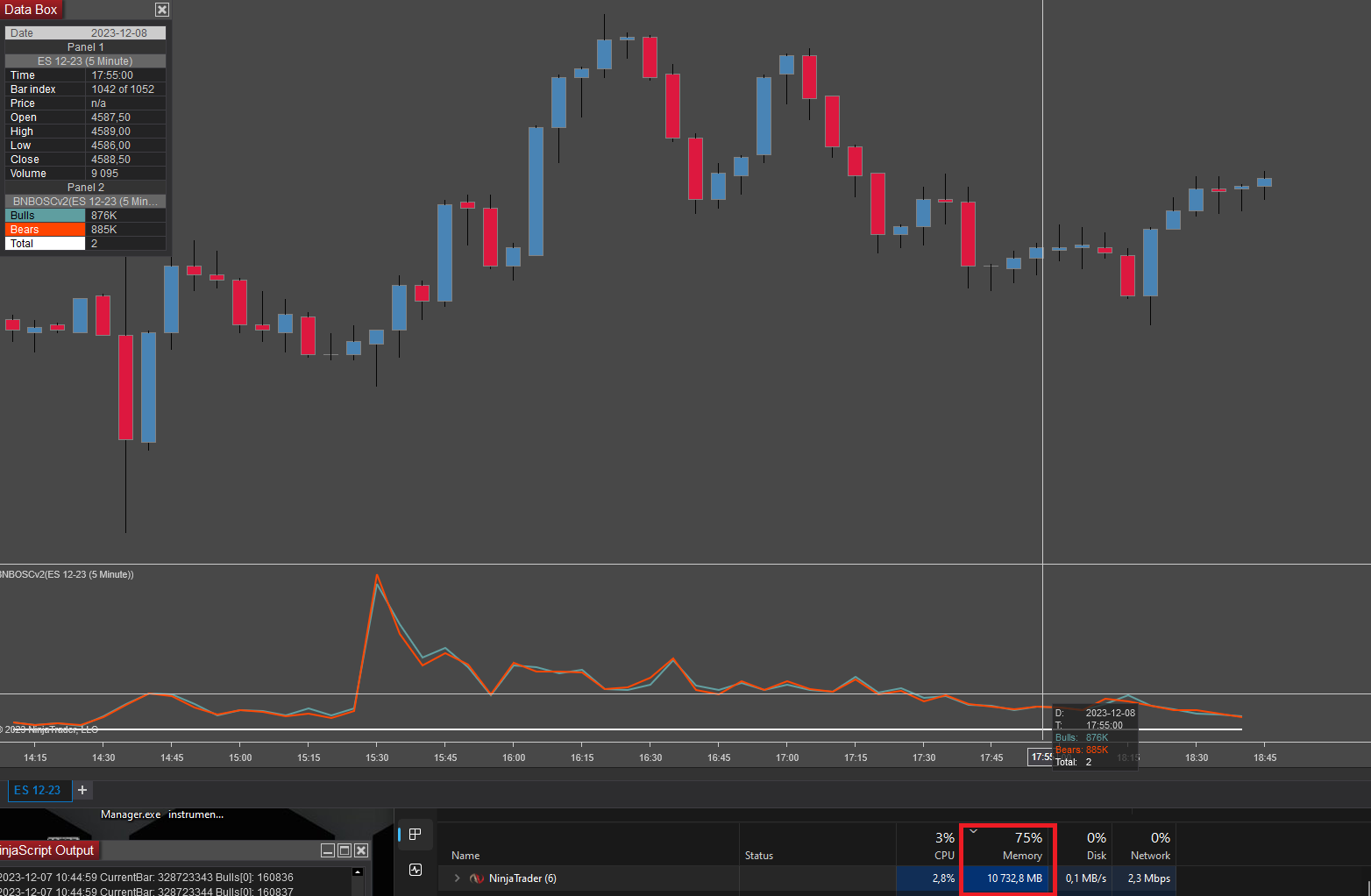Add a new chart tab with the plus button
This screenshot has height=896, width=1371.
[82, 790]
